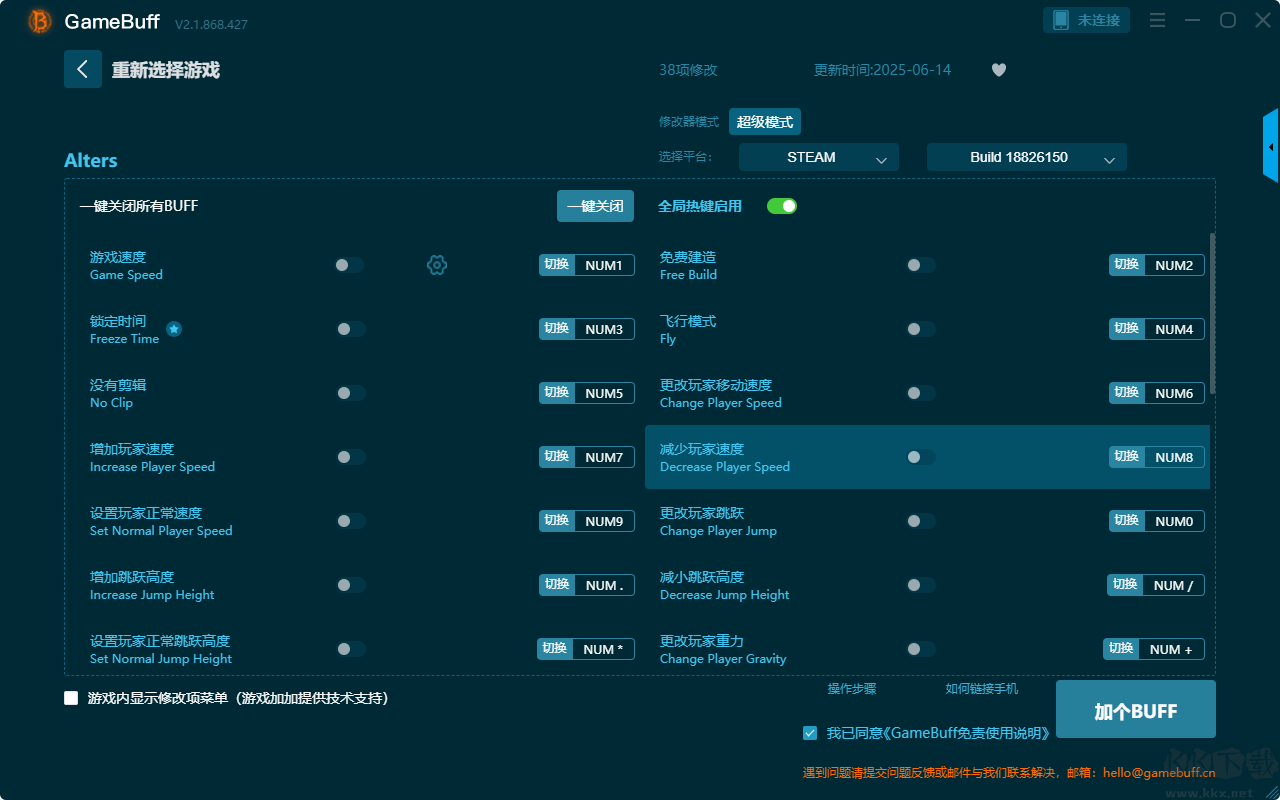Toggle Increase Player Speed switch
The height and width of the screenshot is (800, 1280).
pyautogui.click(x=350, y=457)
